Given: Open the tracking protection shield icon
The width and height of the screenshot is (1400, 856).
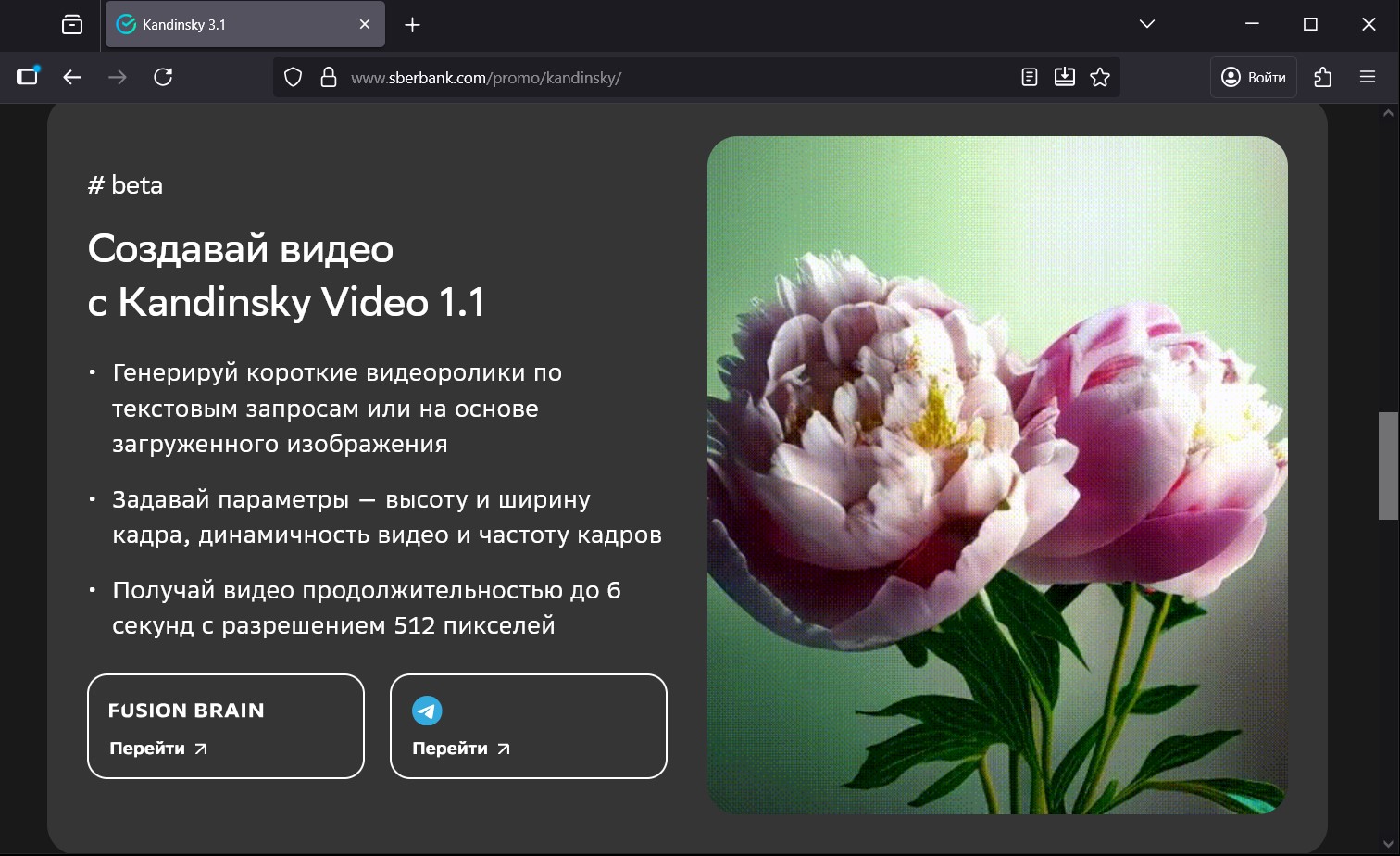Looking at the screenshot, I should (293, 77).
